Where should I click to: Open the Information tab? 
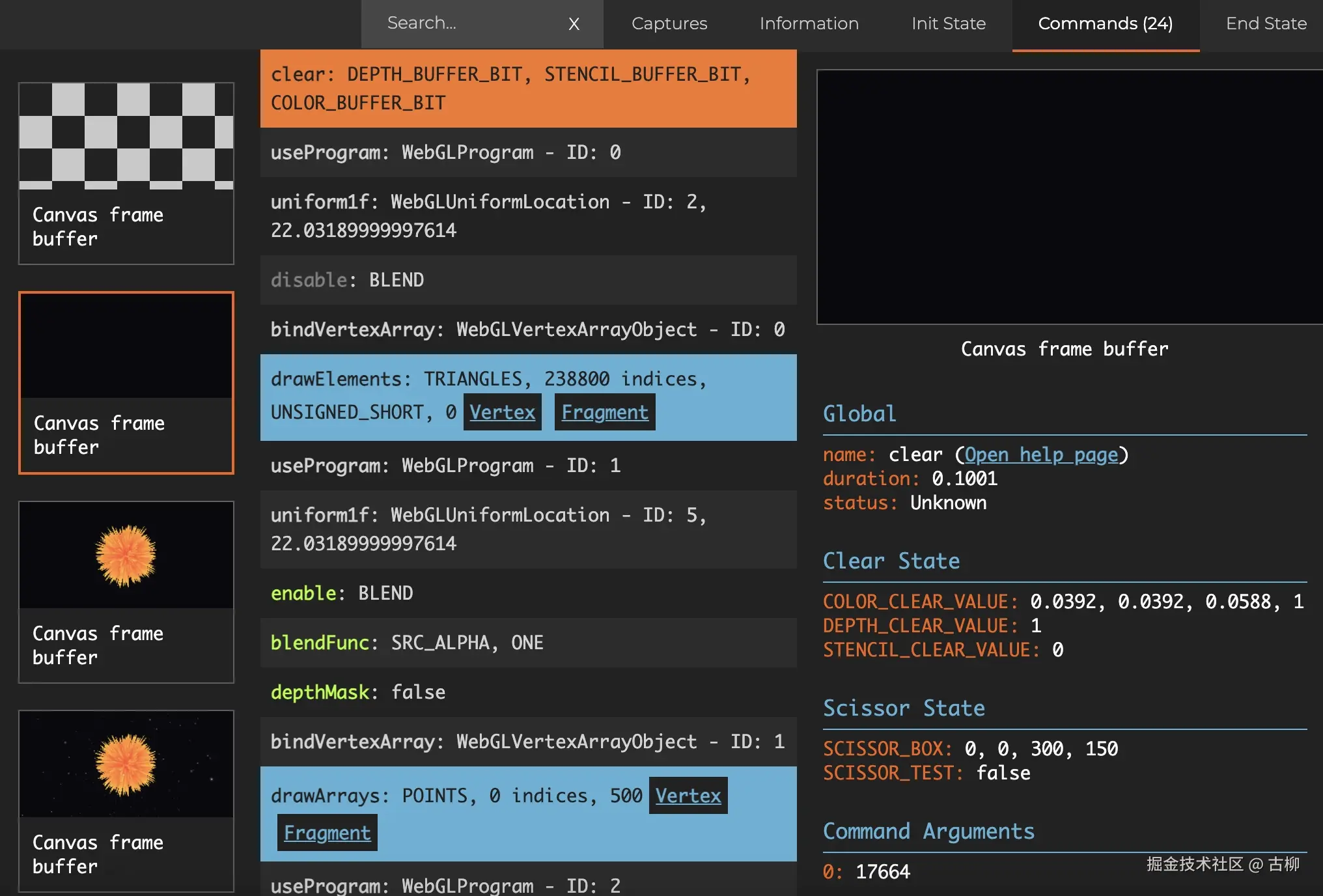(x=809, y=23)
